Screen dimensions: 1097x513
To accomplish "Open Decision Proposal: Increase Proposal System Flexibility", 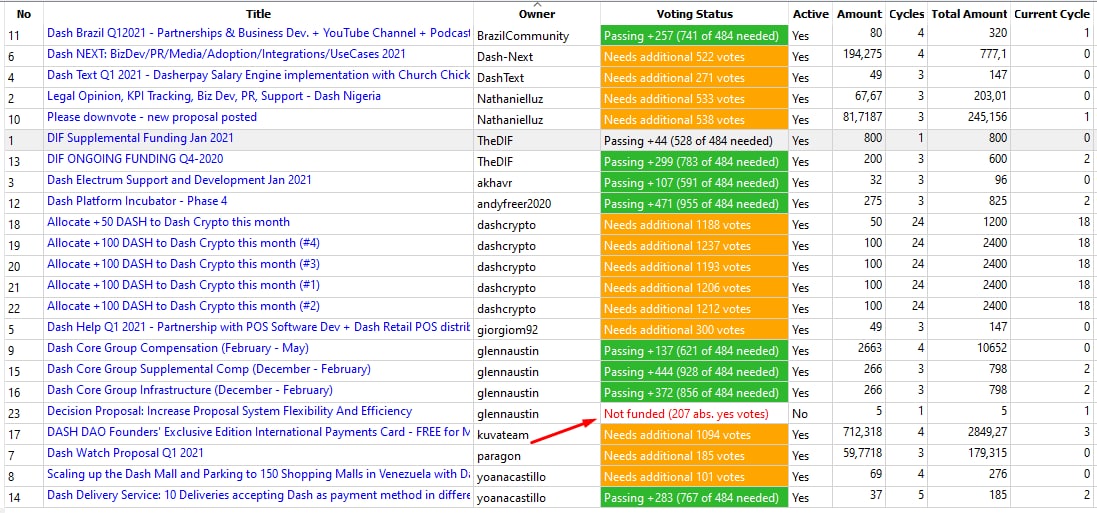I will (x=229, y=411).
